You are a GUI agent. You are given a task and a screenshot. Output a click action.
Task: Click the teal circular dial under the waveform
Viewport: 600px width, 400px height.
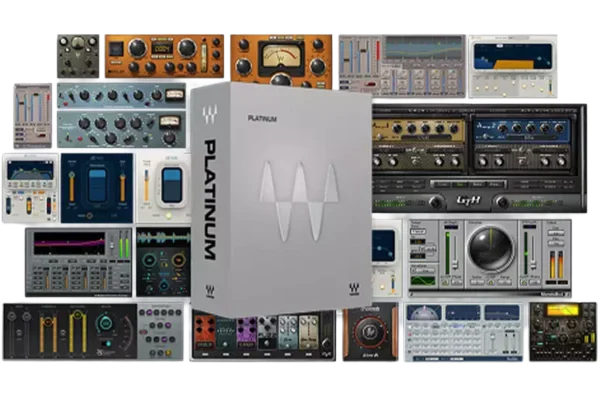click(x=148, y=261)
